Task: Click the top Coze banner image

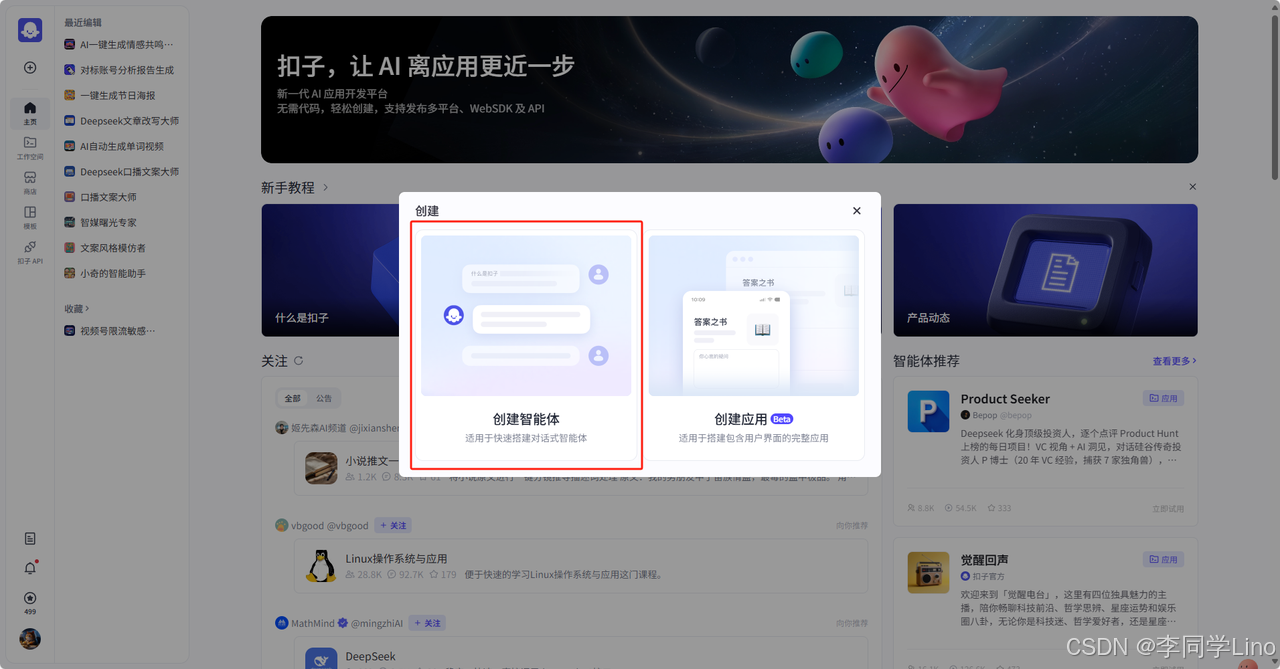Action: click(729, 90)
